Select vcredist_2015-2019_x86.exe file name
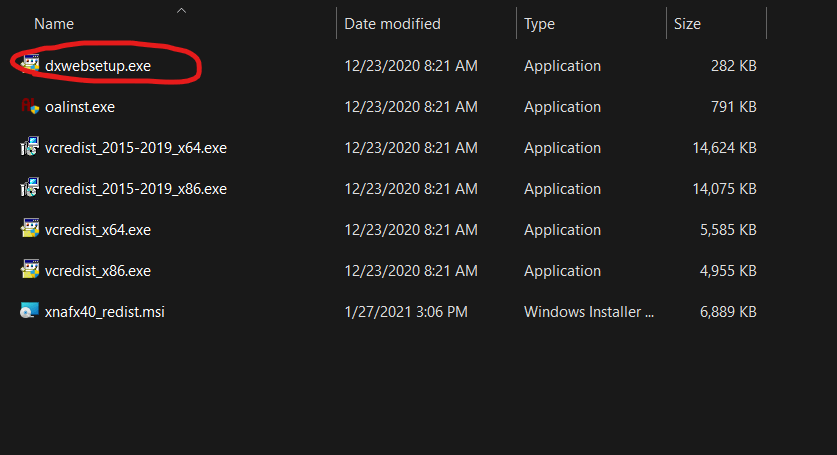 coord(136,189)
